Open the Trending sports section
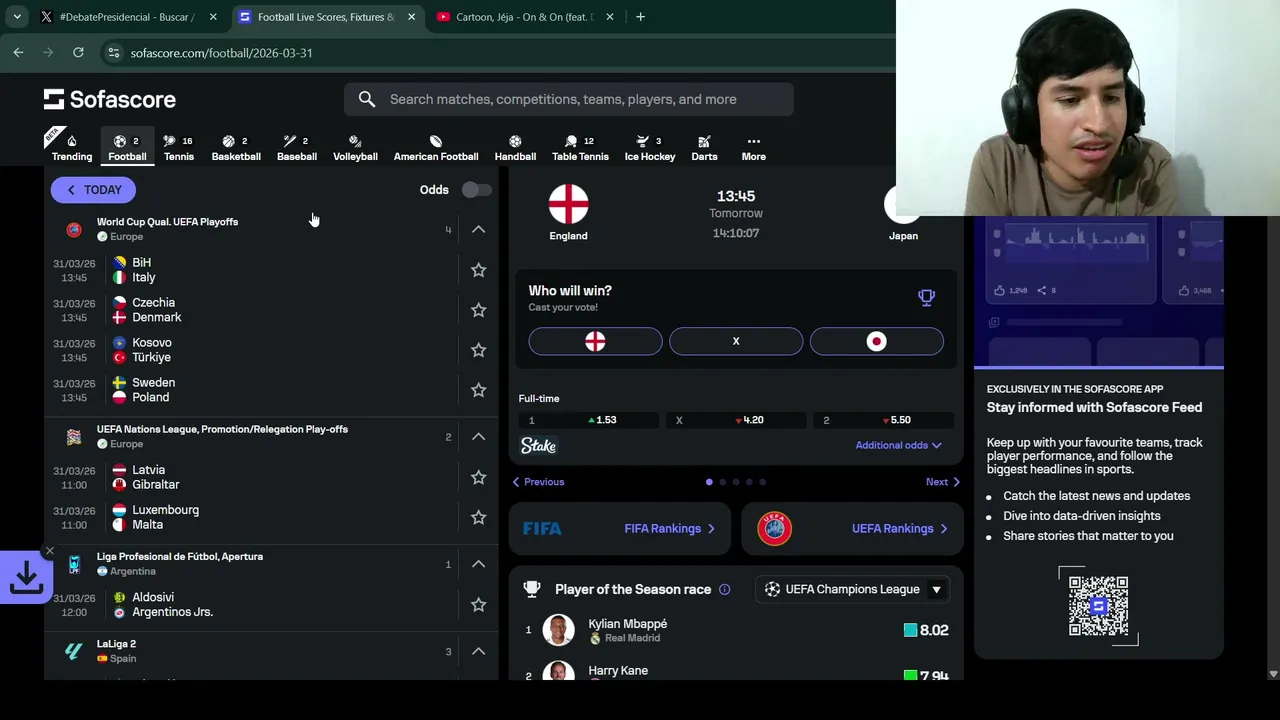 [x=72, y=147]
